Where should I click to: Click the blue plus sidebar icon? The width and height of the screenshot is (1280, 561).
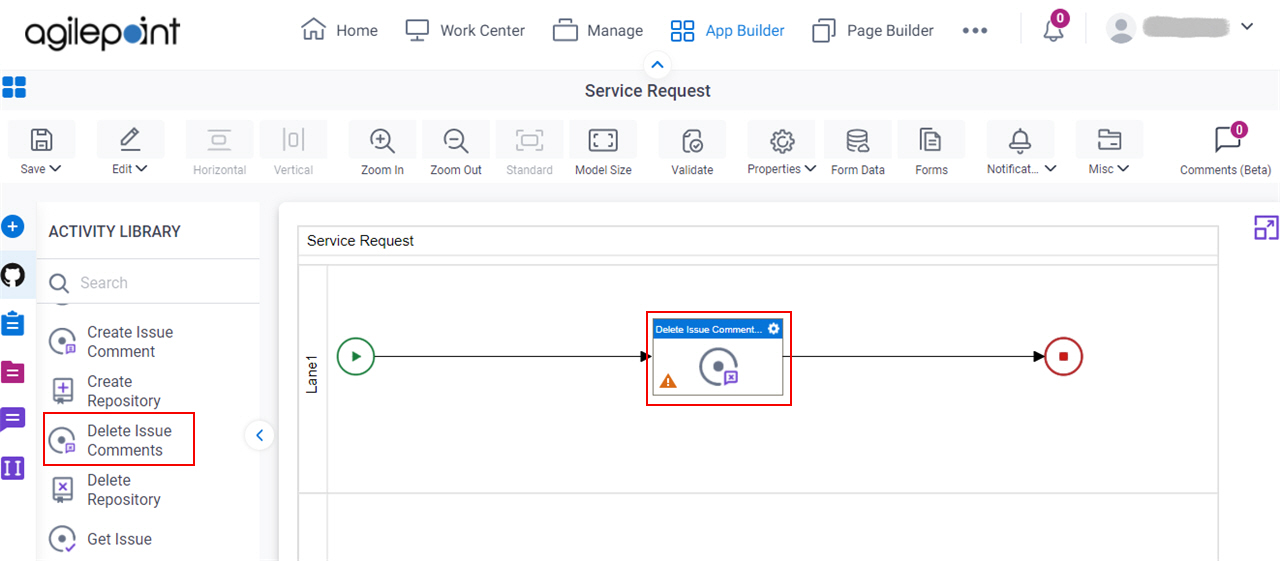[13, 227]
